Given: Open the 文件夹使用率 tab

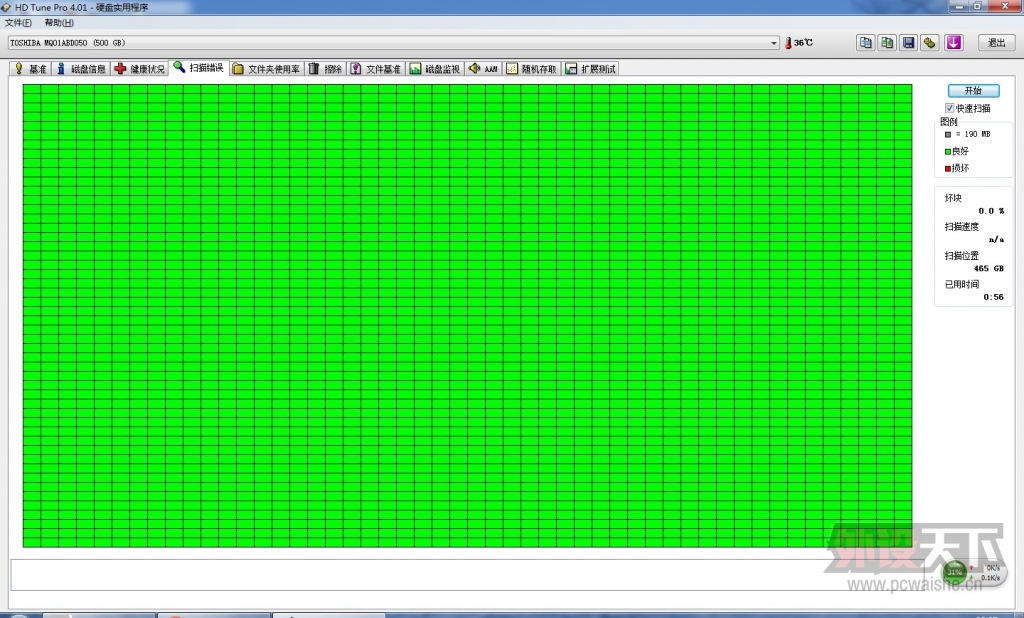Looking at the screenshot, I should coord(266,69).
